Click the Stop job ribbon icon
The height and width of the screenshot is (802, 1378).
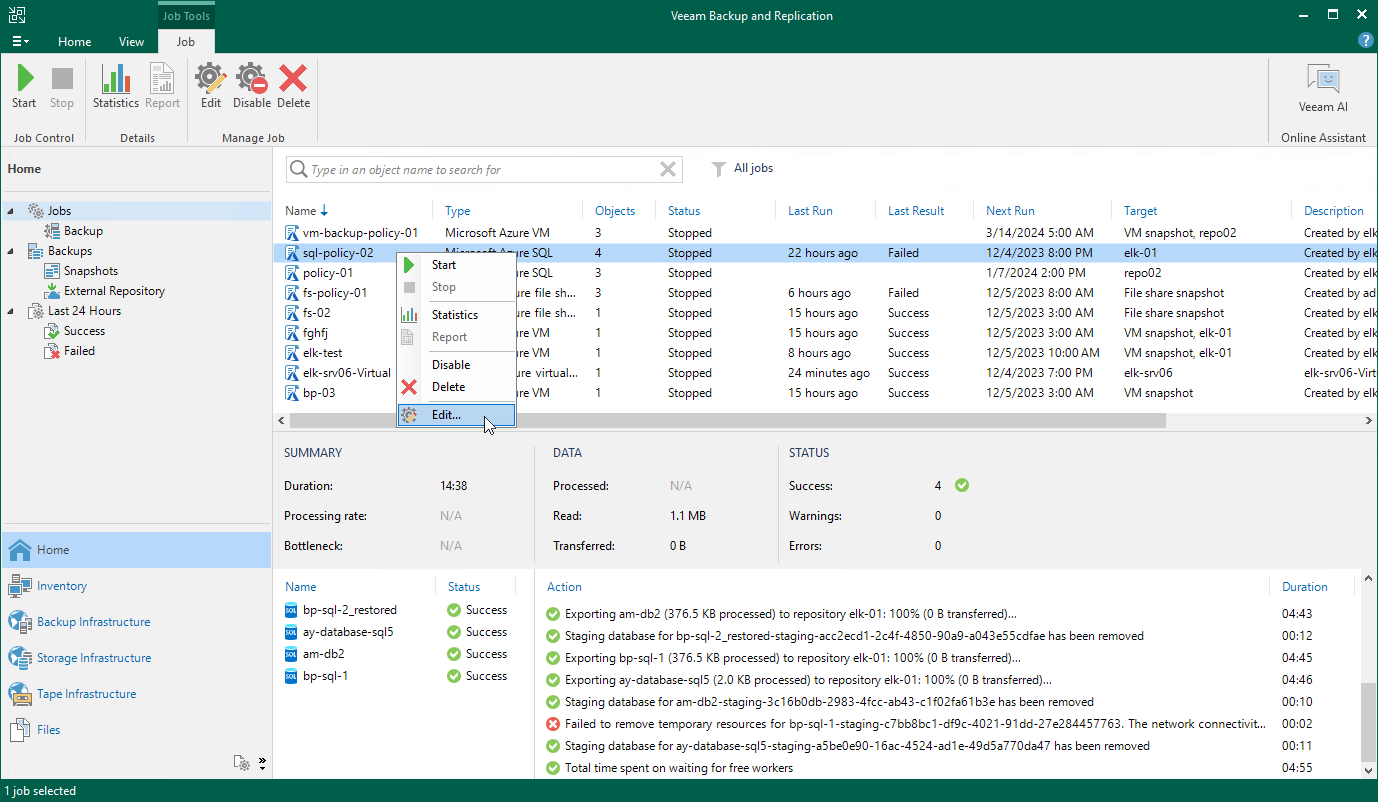62,87
